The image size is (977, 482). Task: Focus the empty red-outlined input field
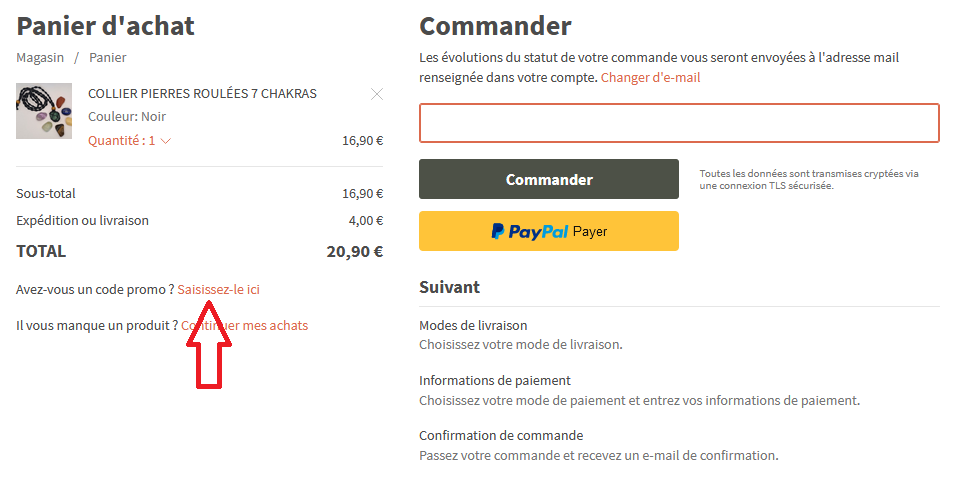(x=679, y=123)
